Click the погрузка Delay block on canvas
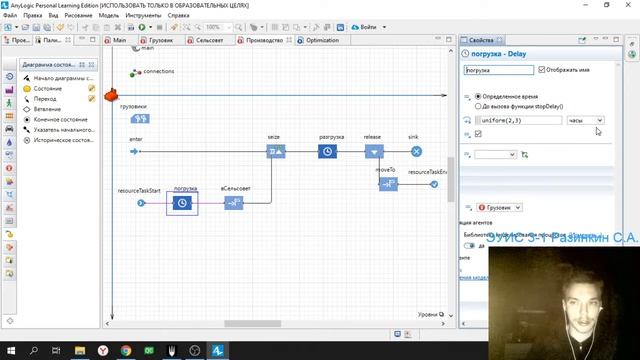640x360 pixels. (182, 203)
